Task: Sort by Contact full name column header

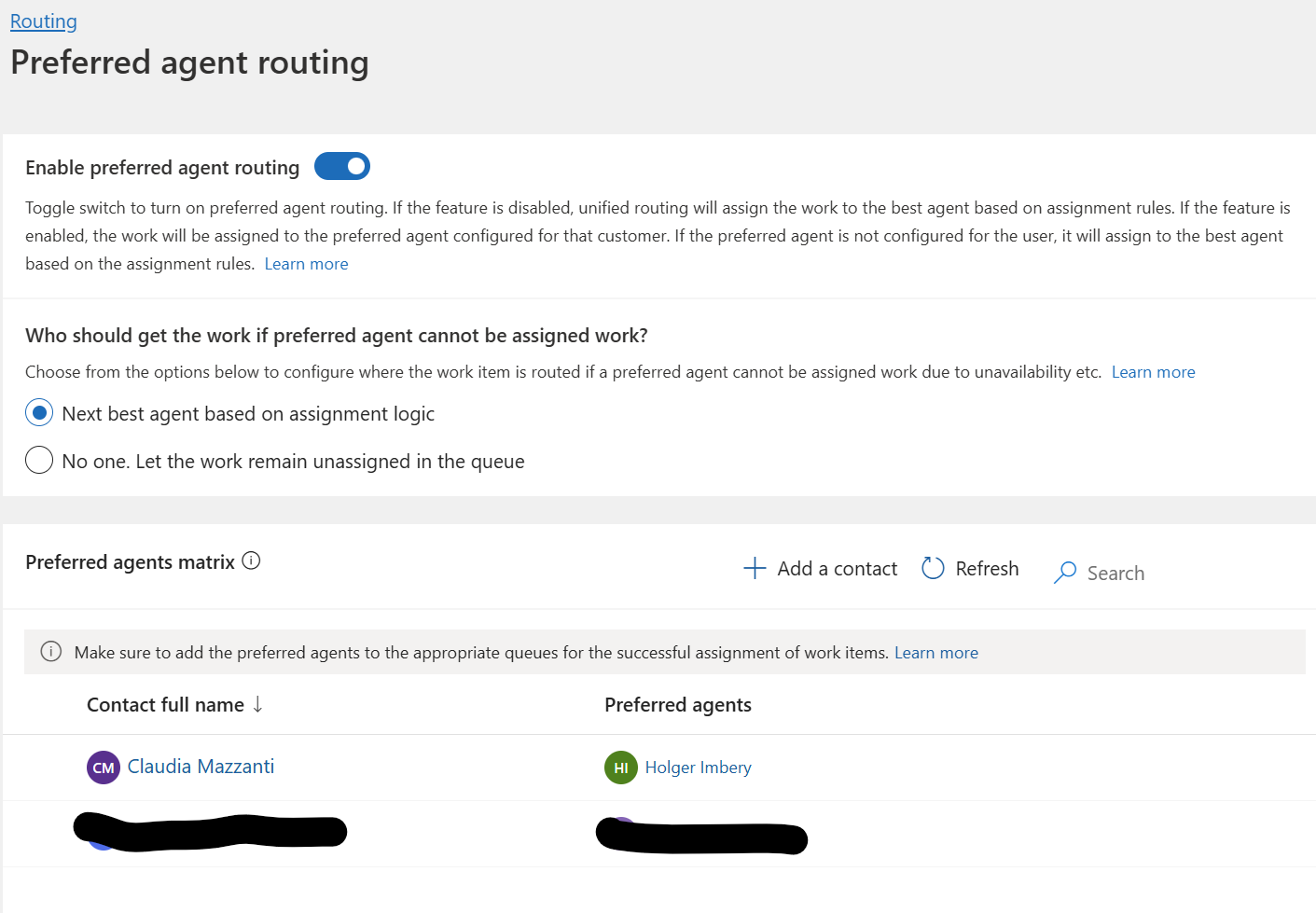Action: [x=165, y=705]
